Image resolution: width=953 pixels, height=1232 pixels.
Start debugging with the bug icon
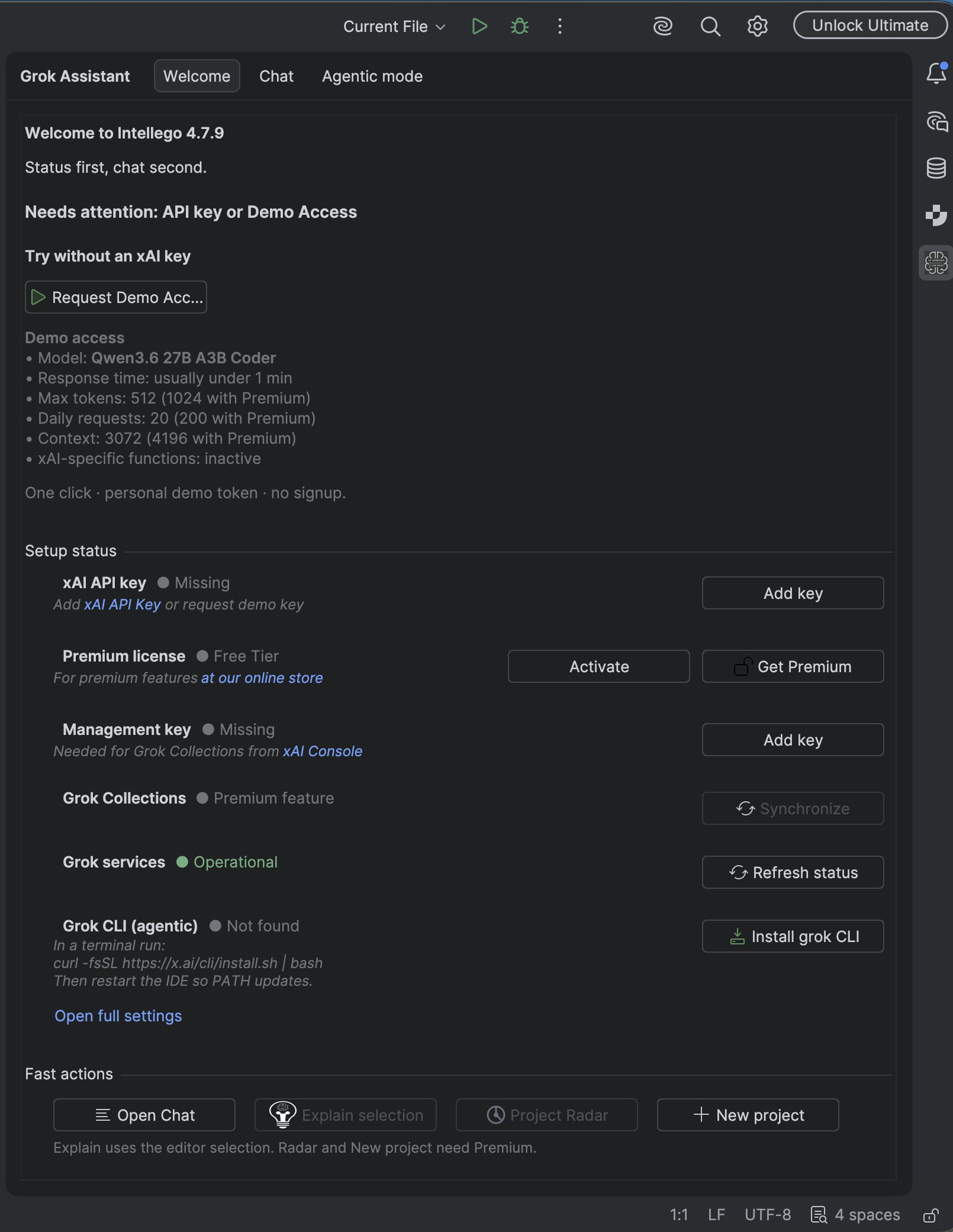tap(520, 26)
